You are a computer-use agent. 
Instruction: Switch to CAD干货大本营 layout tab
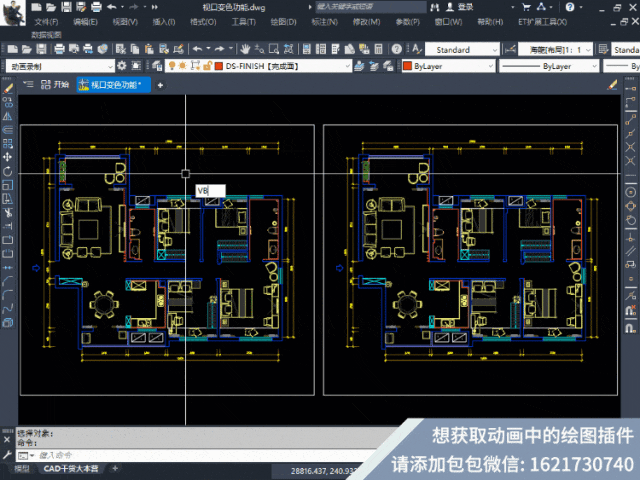71,469
